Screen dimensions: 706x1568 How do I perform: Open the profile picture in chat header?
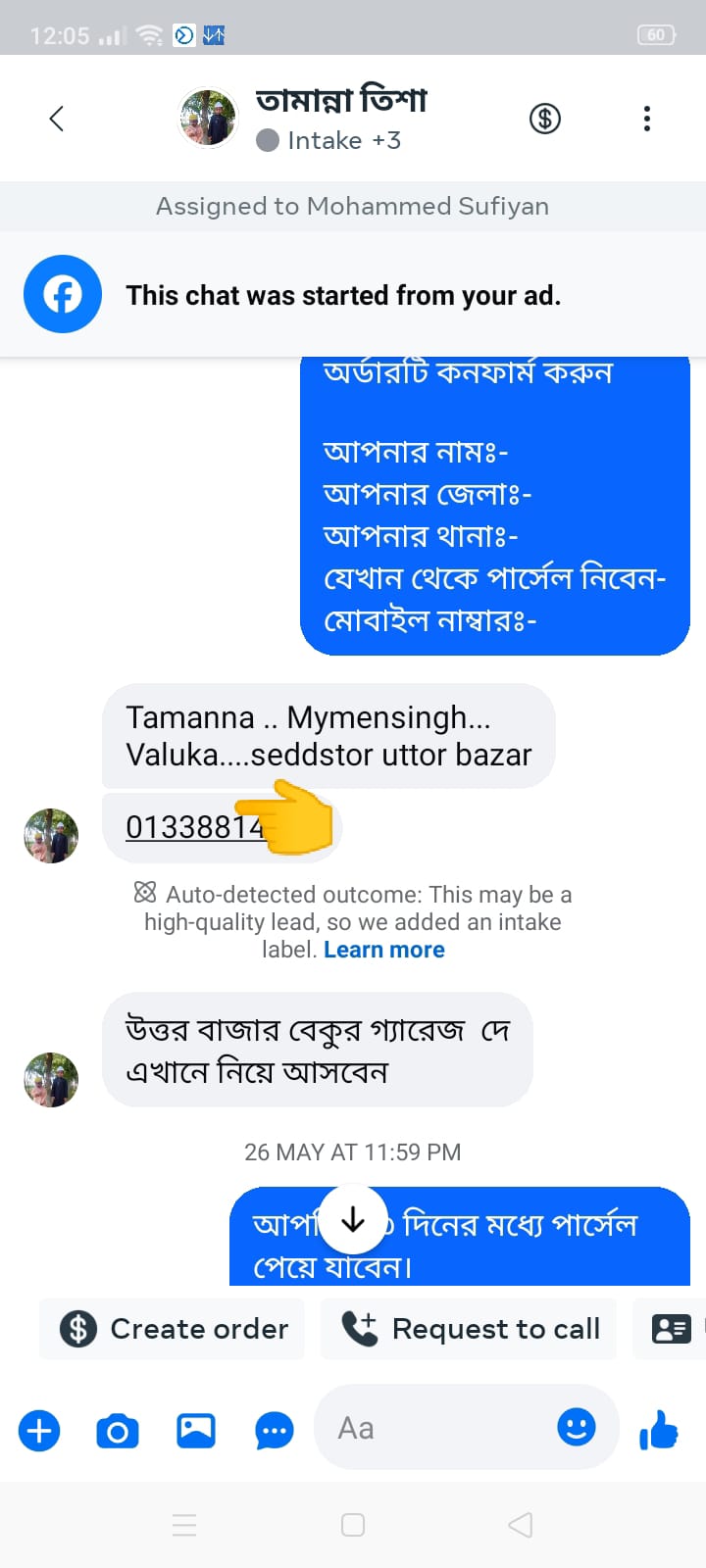pyautogui.click(x=208, y=118)
